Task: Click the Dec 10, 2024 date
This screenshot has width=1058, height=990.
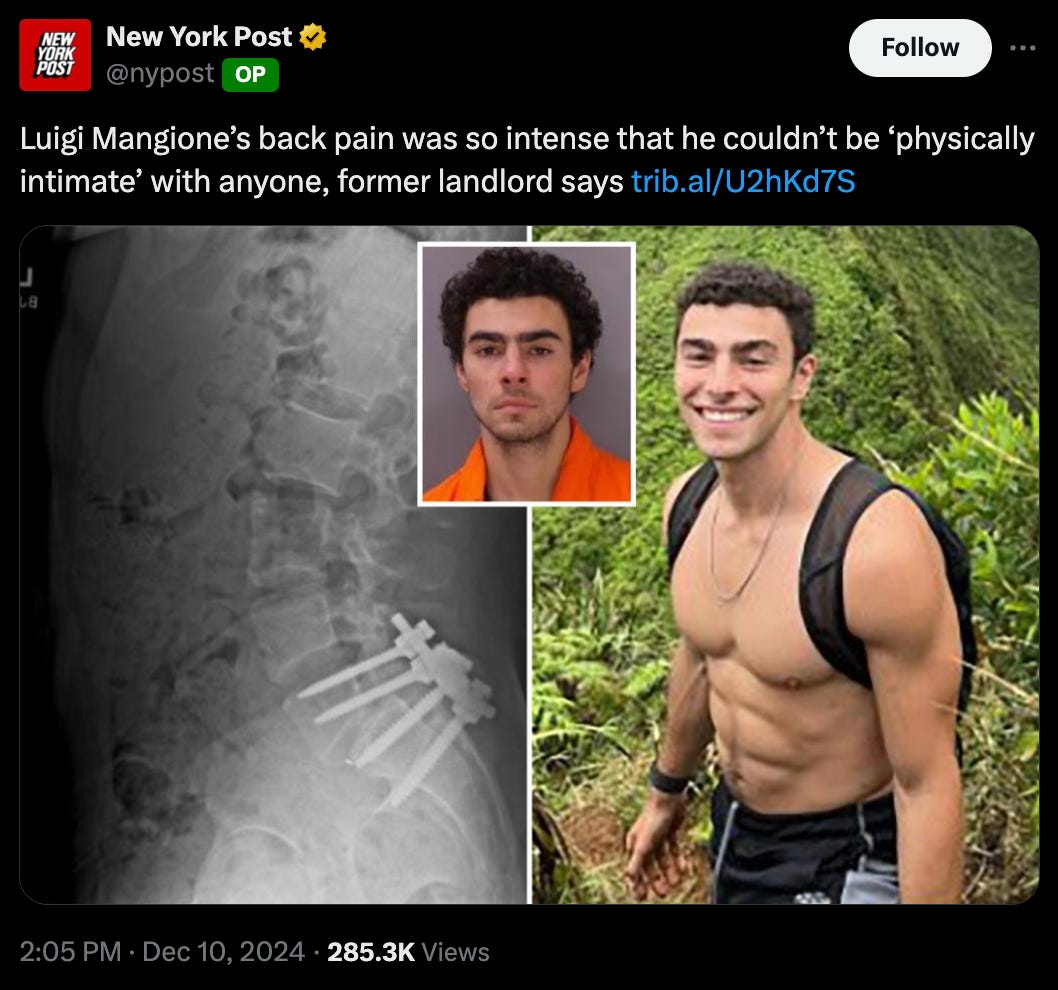Action: [x=223, y=952]
